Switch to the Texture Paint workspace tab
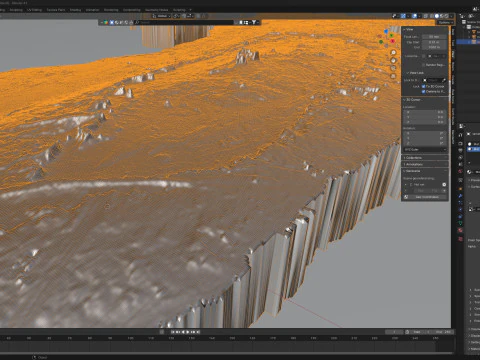 tap(56, 10)
